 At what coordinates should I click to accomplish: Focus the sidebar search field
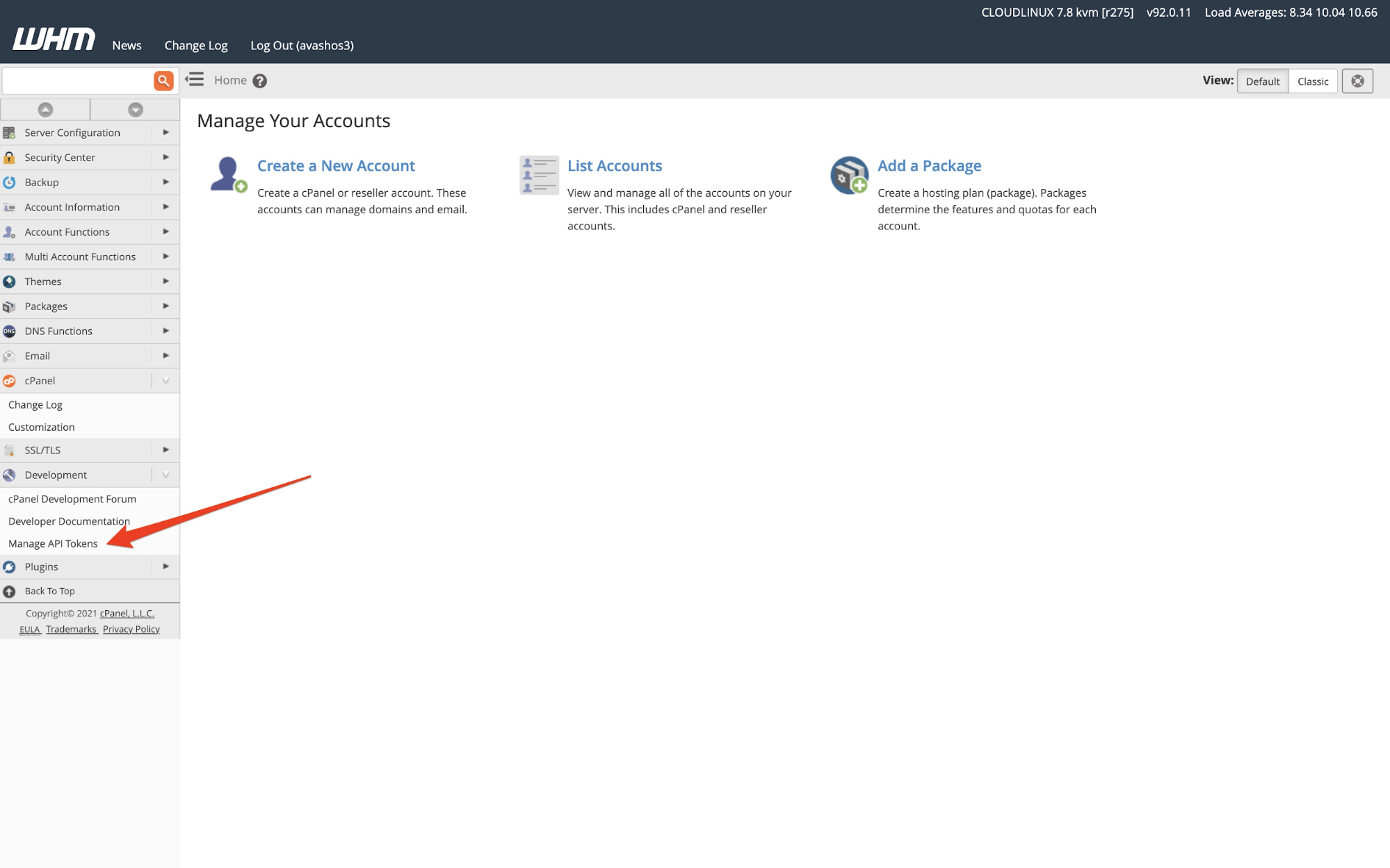pyautogui.click(x=78, y=81)
